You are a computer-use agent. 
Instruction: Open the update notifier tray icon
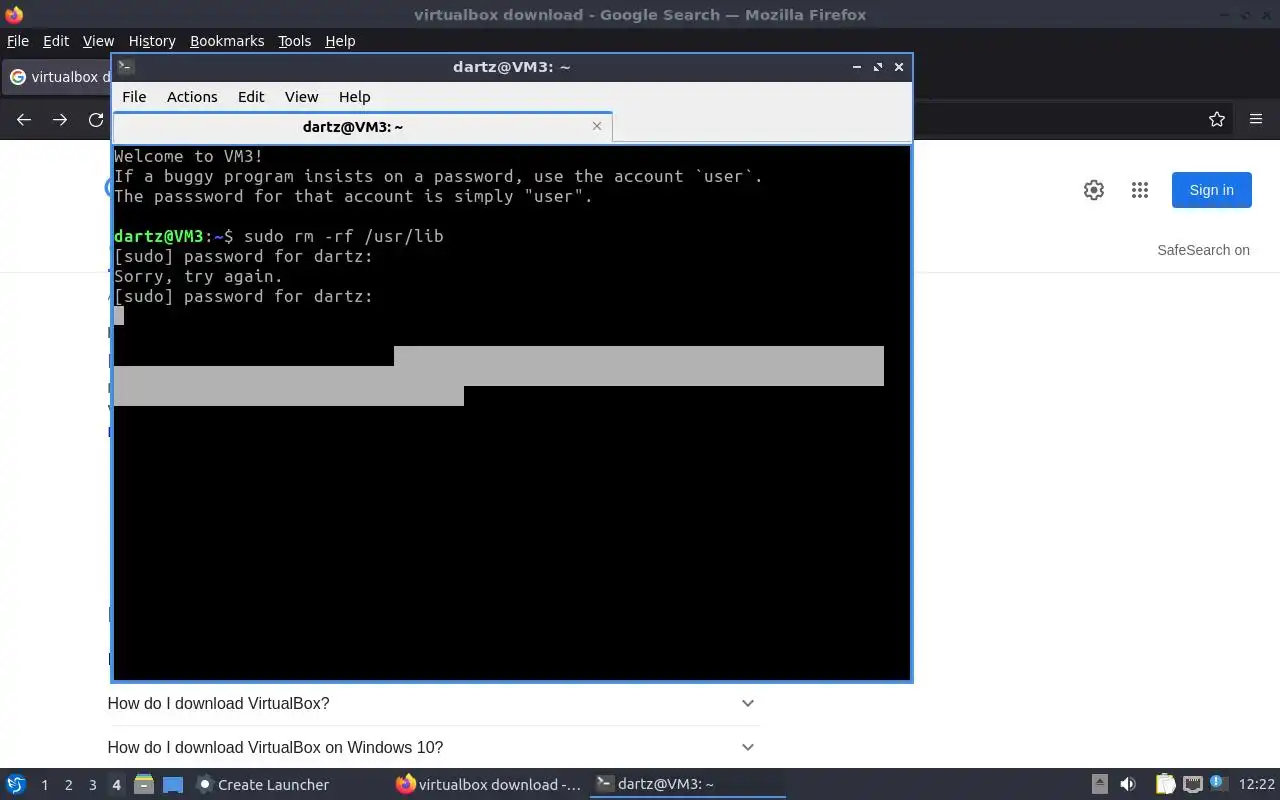pos(1218,783)
